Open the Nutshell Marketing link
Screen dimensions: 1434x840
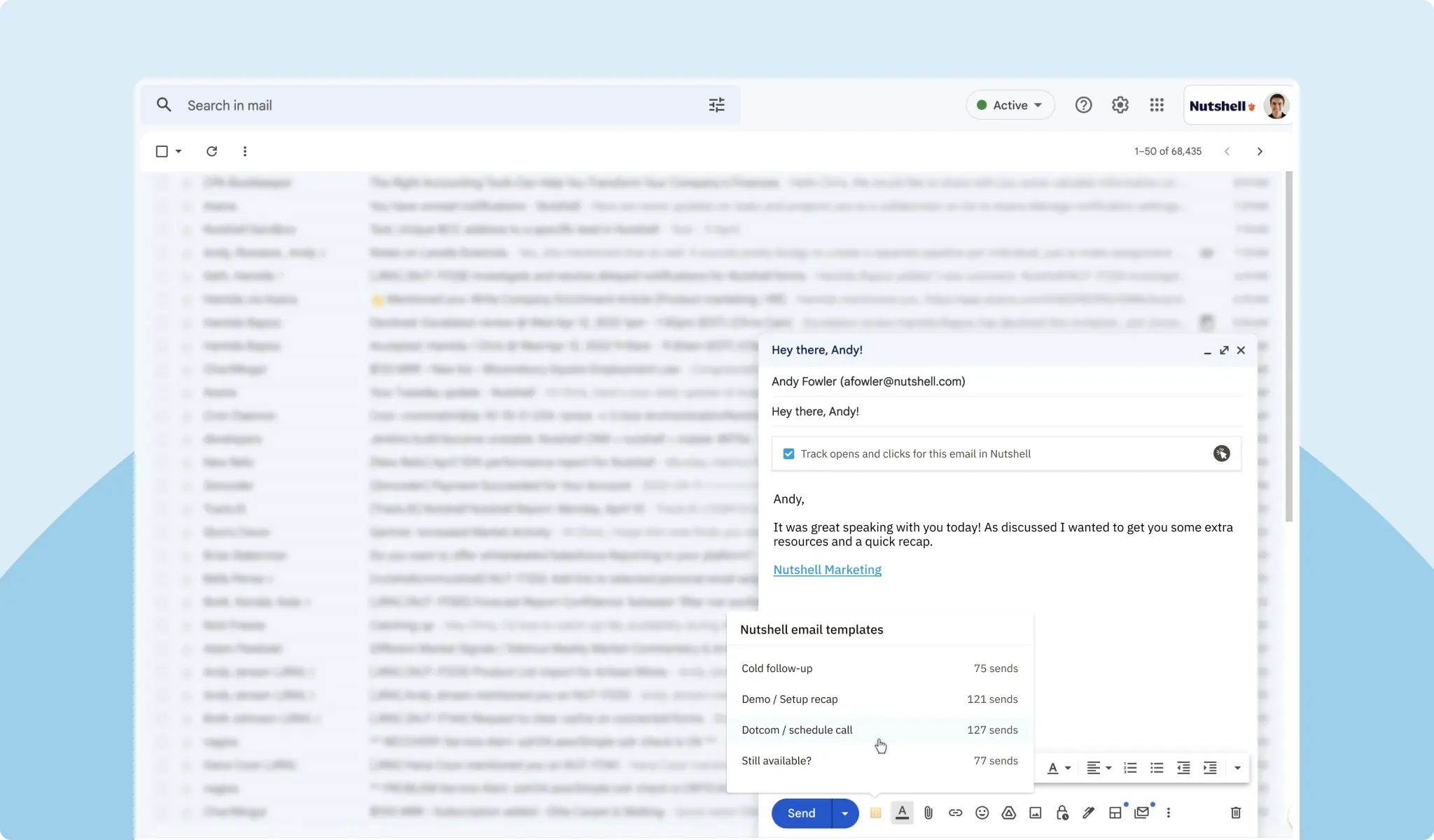(x=827, y=569)
